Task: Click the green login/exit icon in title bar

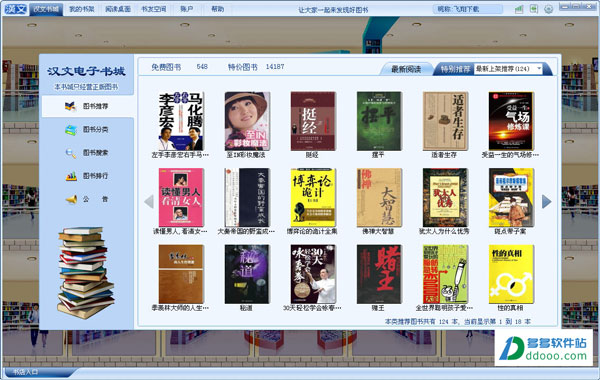Action: tap(534, 9)
